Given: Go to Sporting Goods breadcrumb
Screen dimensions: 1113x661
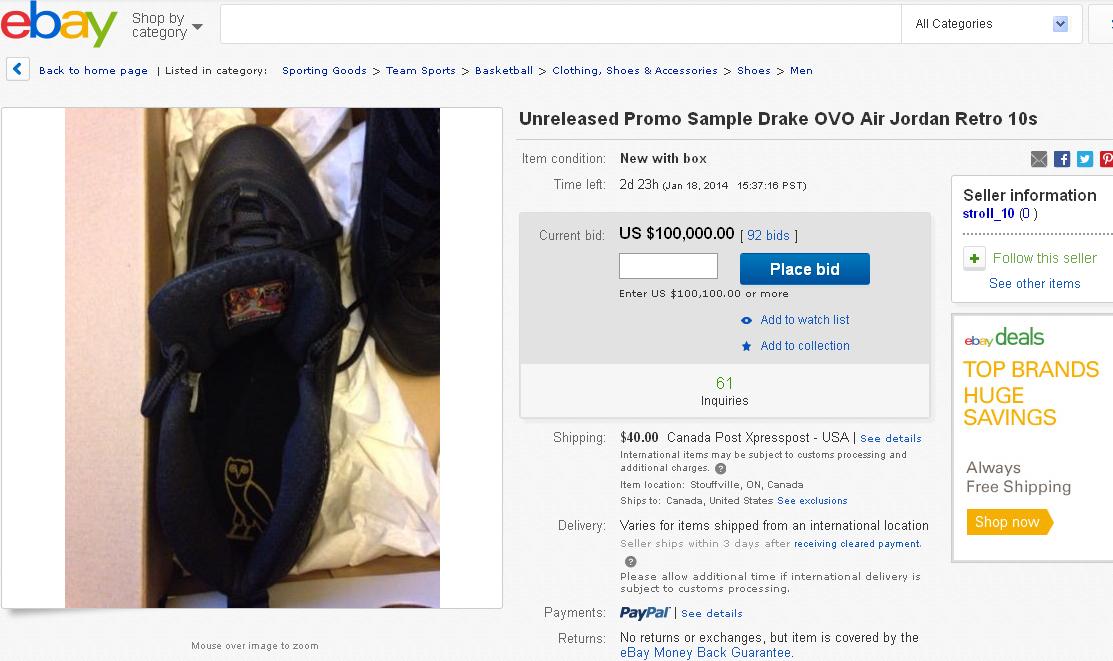Looking at the screenshot, I should 324,71.
